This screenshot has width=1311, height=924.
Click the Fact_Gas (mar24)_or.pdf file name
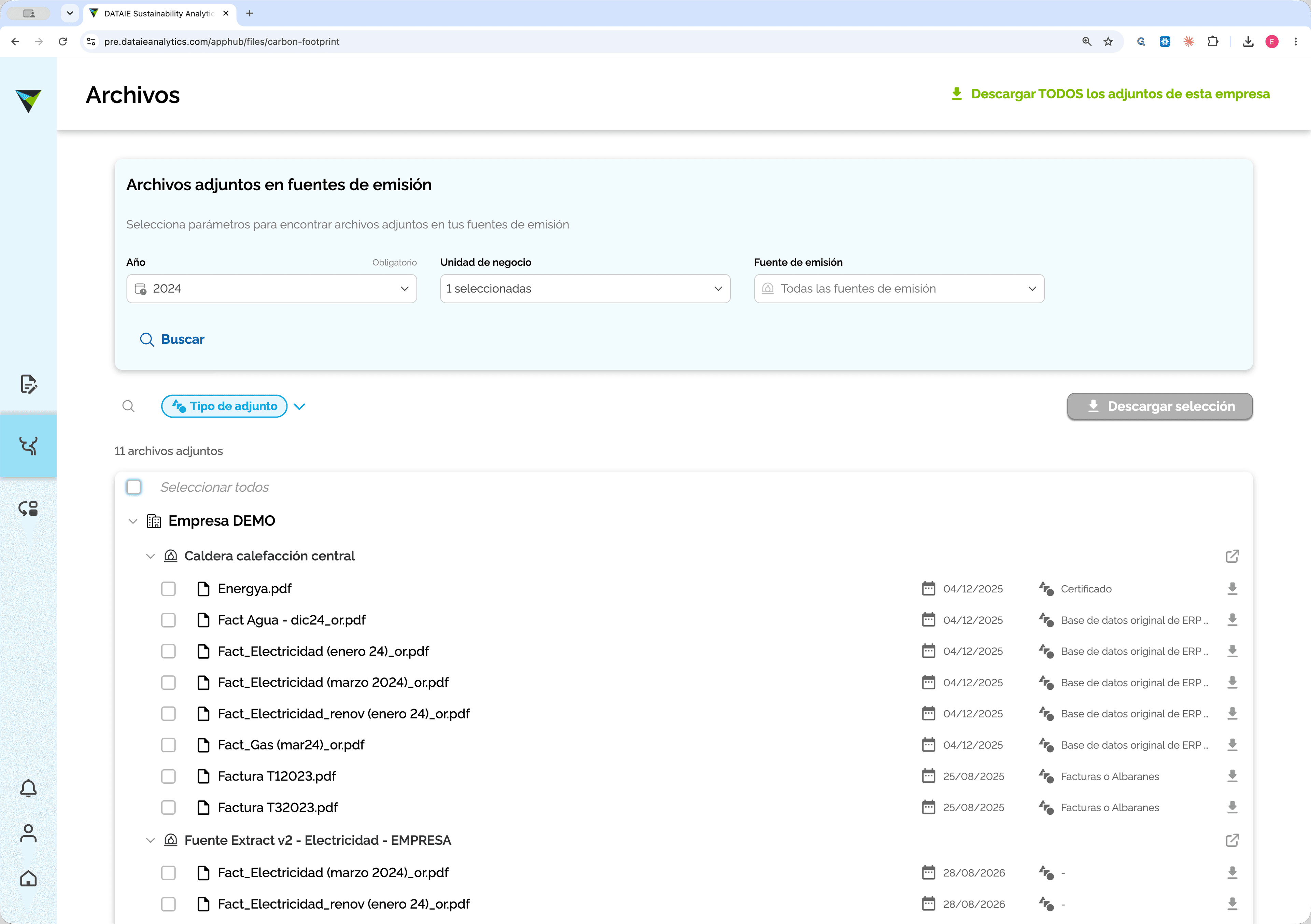[291, 745]
